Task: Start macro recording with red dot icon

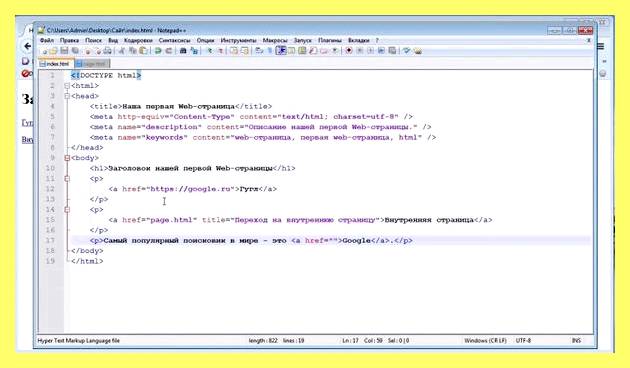Action: (x=349, y=51)
